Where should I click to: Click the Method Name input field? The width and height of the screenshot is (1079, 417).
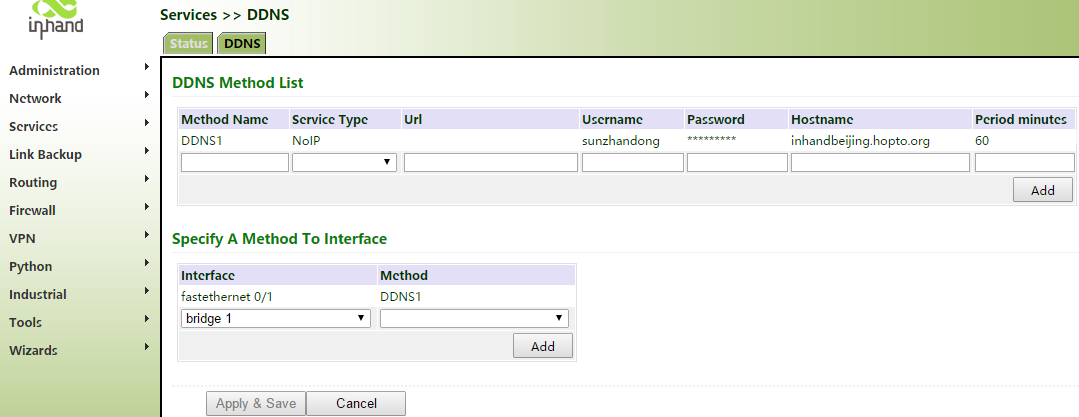[x=234, y=162]
